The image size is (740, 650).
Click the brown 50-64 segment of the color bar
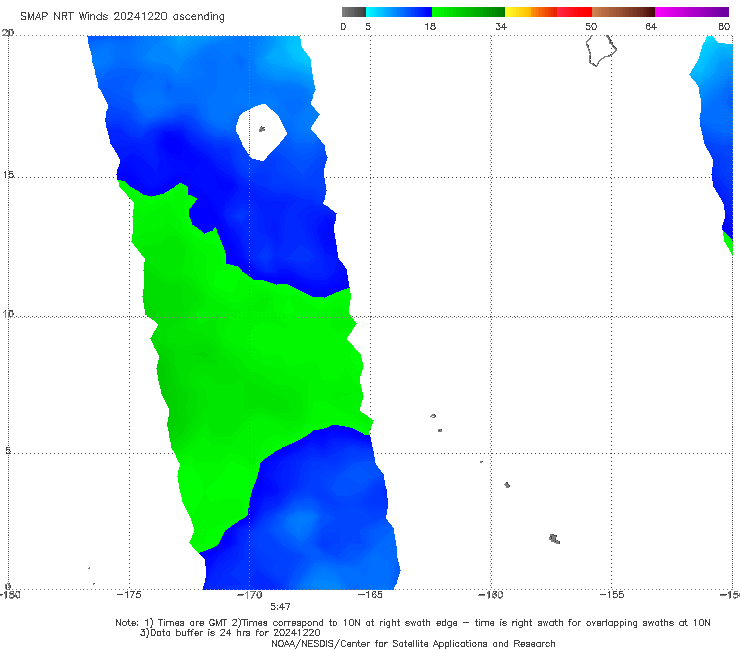[623, 12]
